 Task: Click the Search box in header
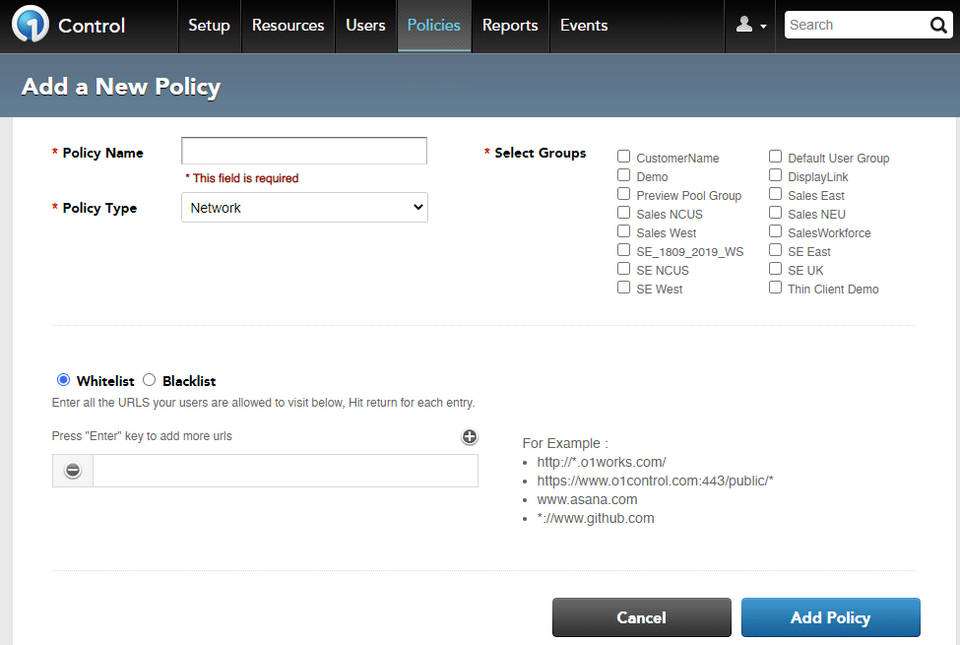[855, 25]
